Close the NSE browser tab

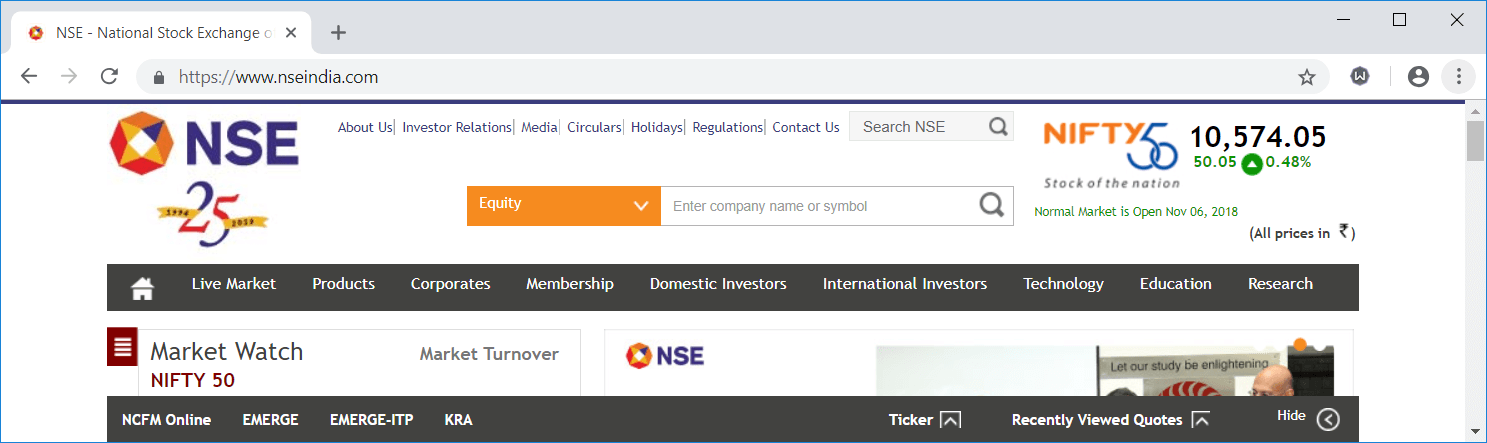(291, 32)
